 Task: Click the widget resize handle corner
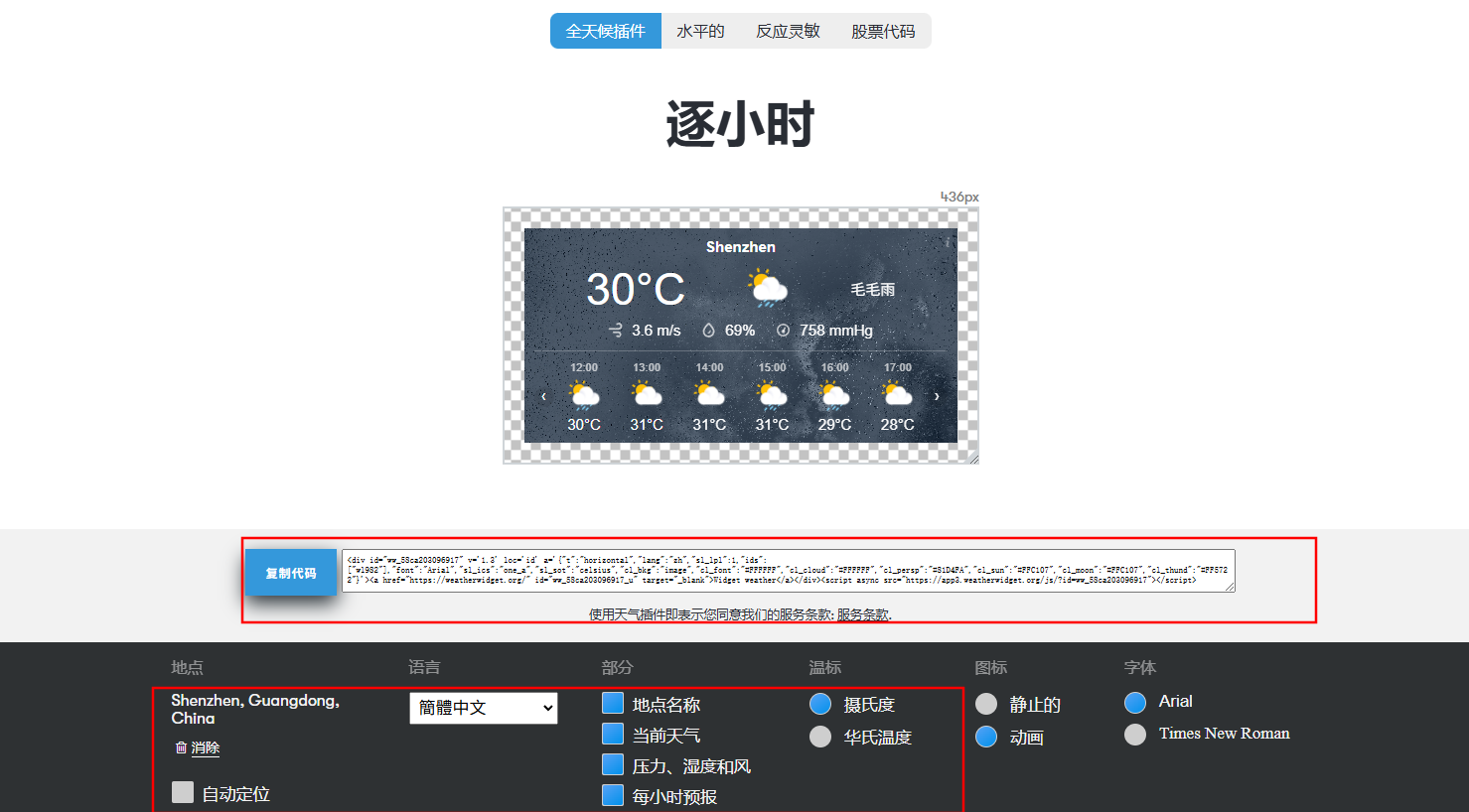(x=973, y=458)
